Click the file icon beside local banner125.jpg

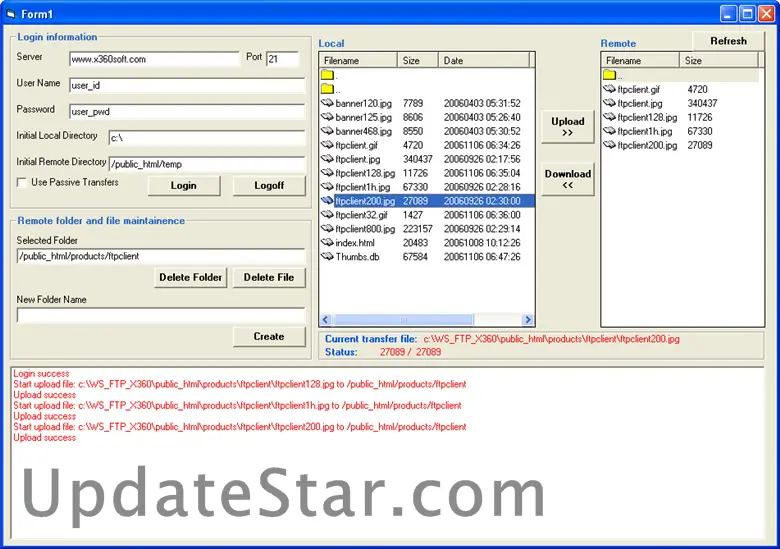tap(327, 117)
